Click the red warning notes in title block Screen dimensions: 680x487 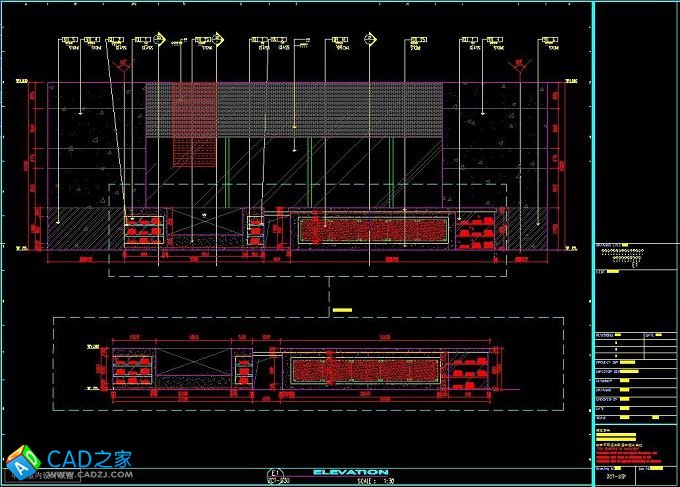(630, 454)
